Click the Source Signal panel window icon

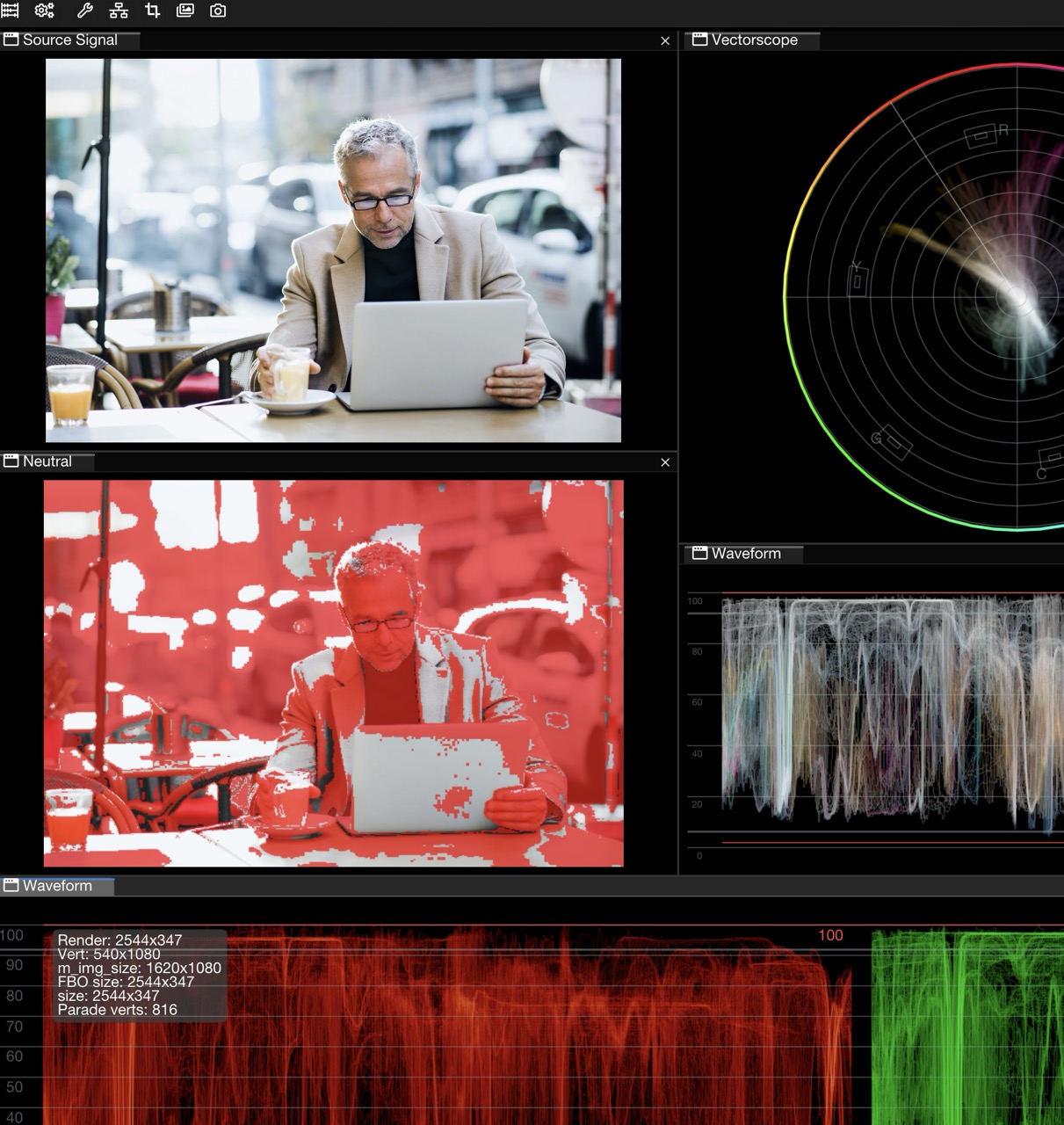(x=11, y=40)
